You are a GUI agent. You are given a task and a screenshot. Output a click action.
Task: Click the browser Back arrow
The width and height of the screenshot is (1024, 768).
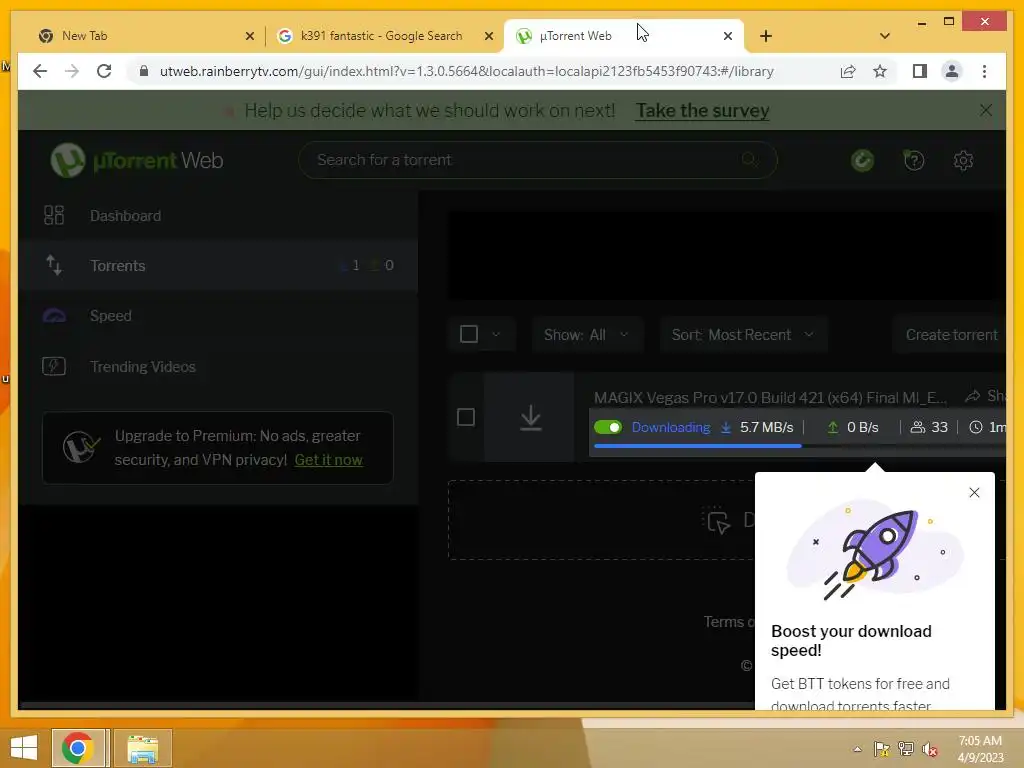[x=40, y=71]
